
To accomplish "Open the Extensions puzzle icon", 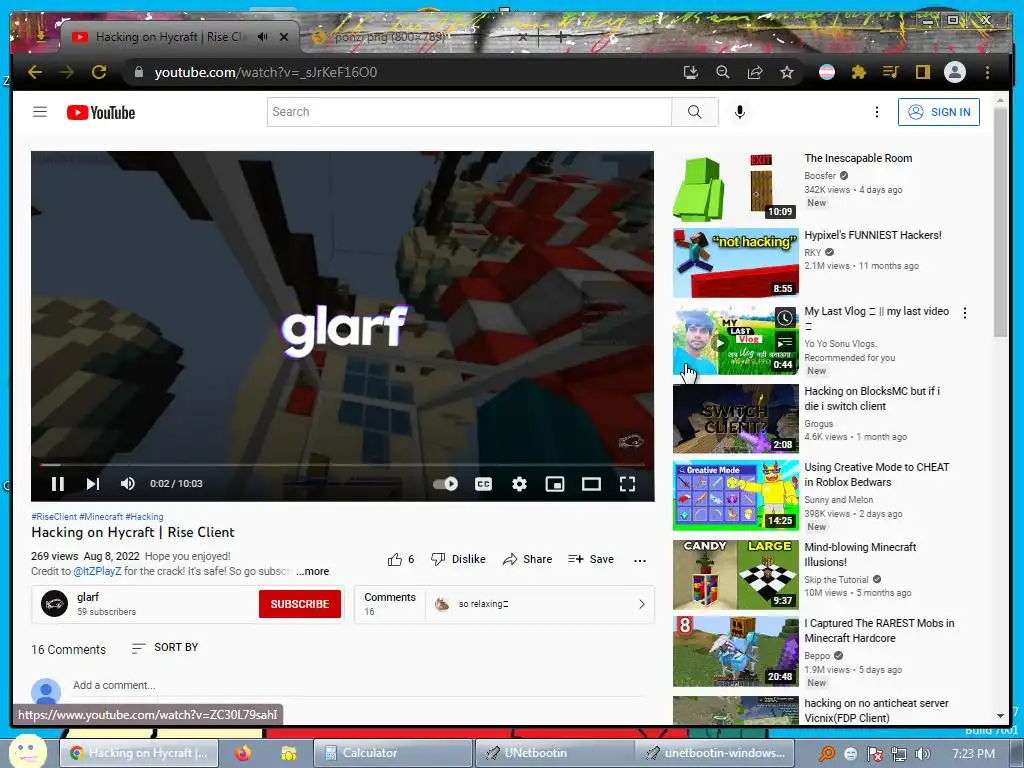I will [858, 72].
